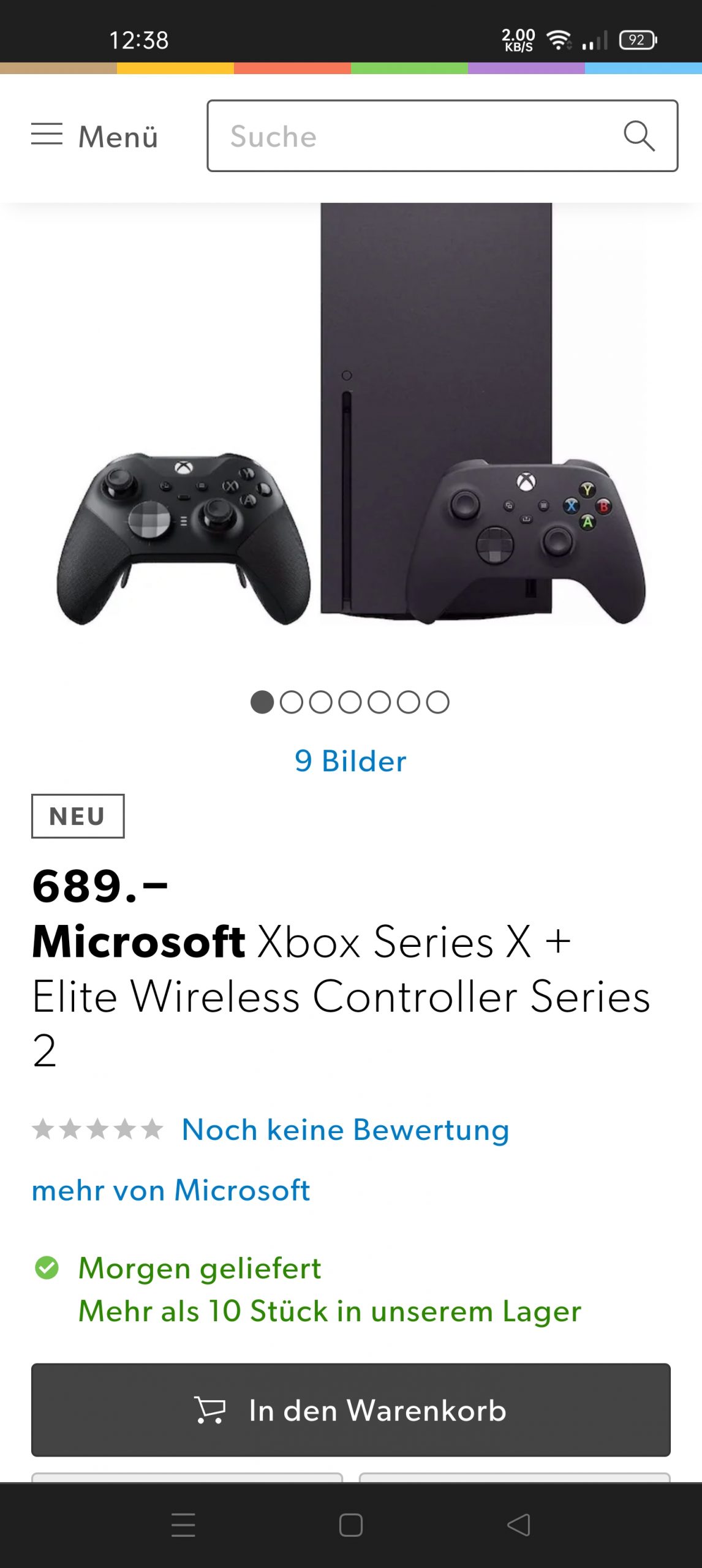This screenshot has height=1568, width=702.
Task: Open the hamburger Menü icon
Action: point(47,134)
